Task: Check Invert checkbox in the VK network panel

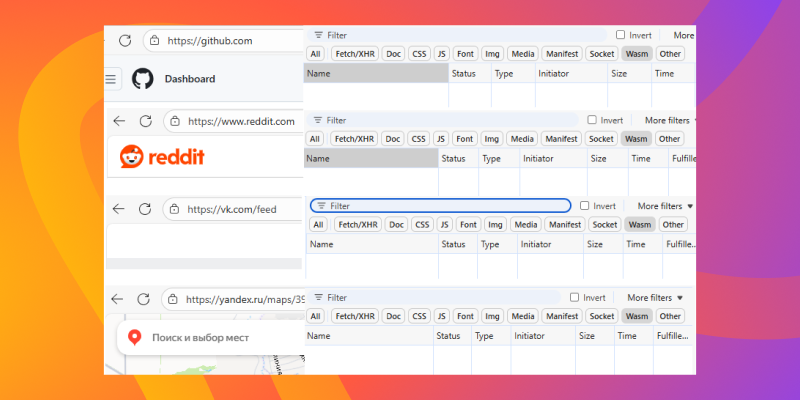Action: click(x=585, y=206)
